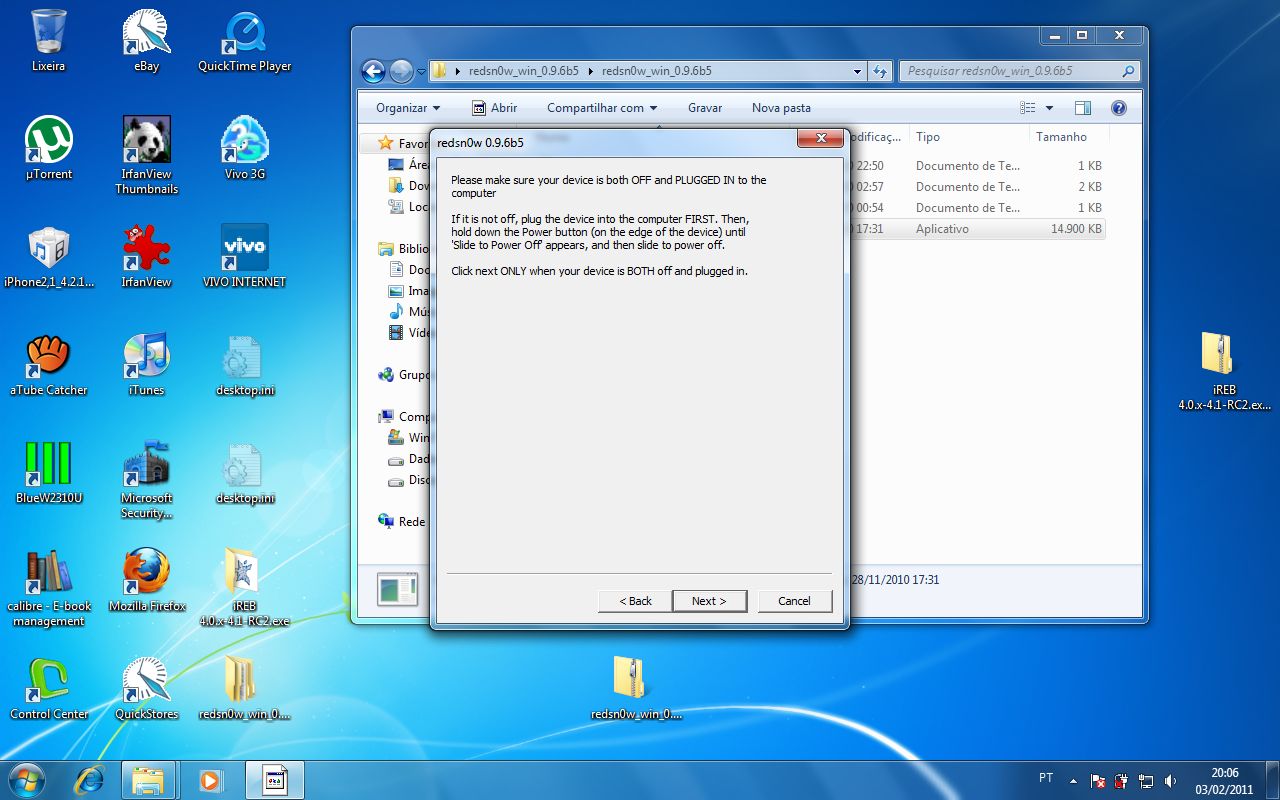Refresh the Explorer folder view
This screenshot has width=1280, height=800.
tap(880, 71)
